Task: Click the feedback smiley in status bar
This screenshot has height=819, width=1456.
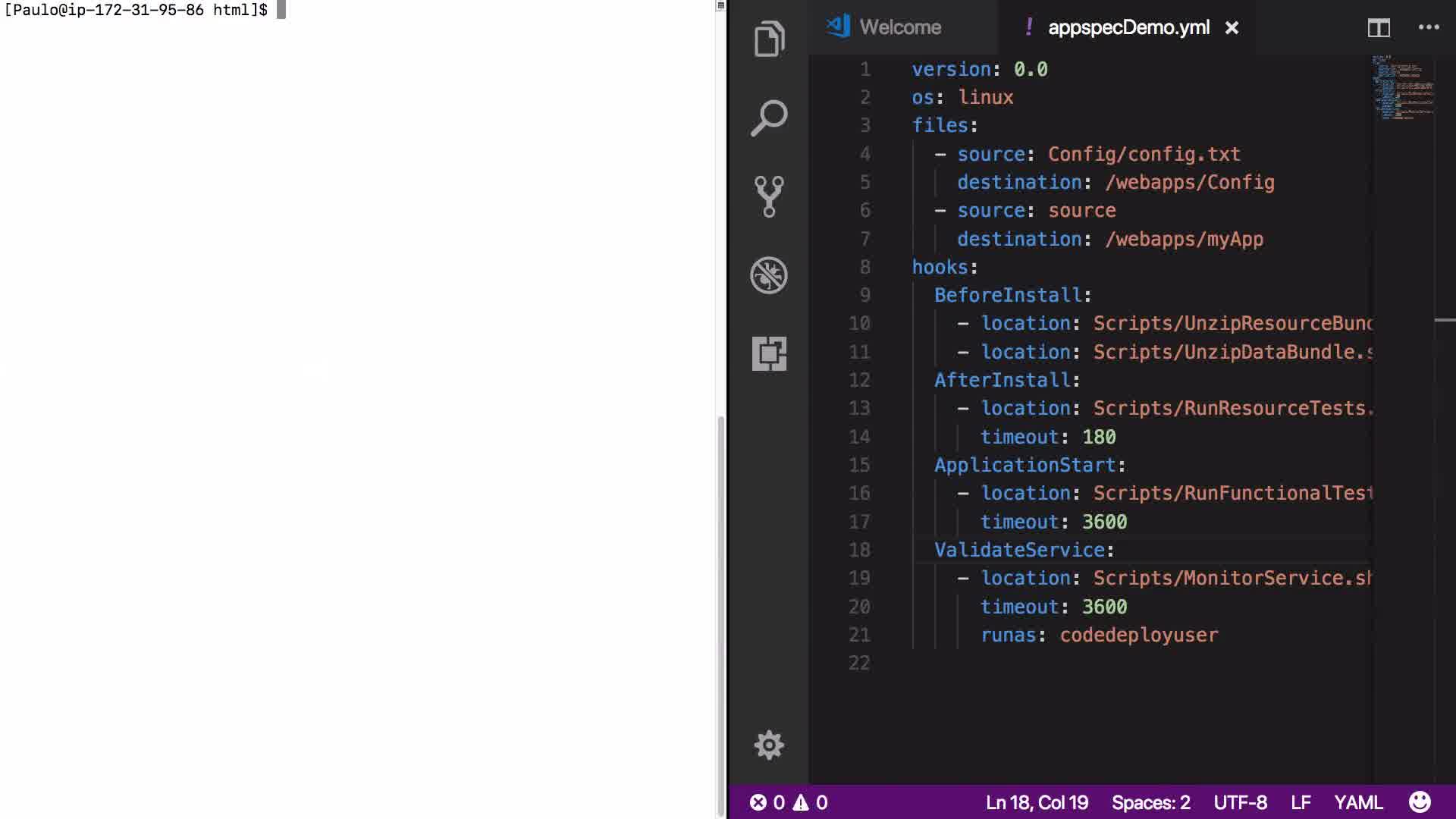Action: [1420, 802]
